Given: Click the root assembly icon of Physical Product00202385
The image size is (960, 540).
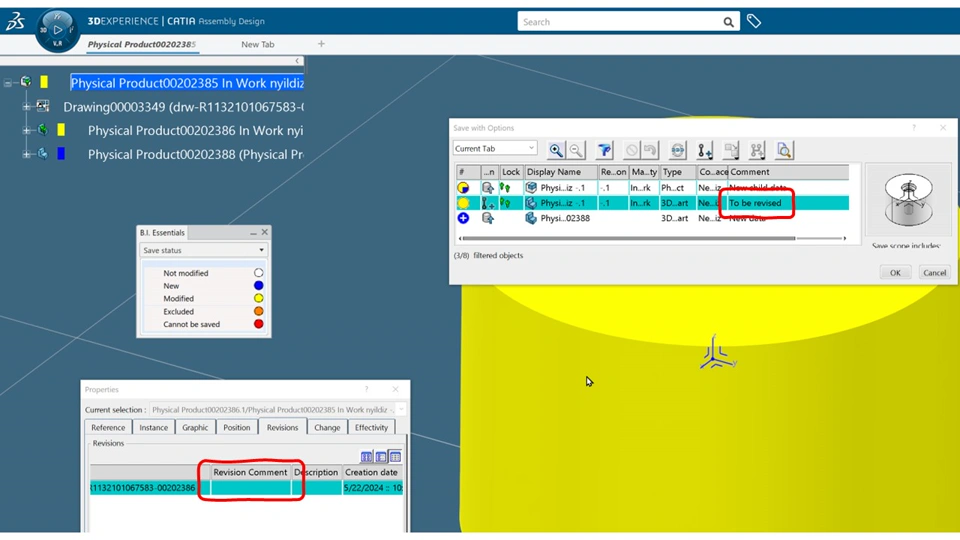Looking at the screenshot, I should (26, 81).
